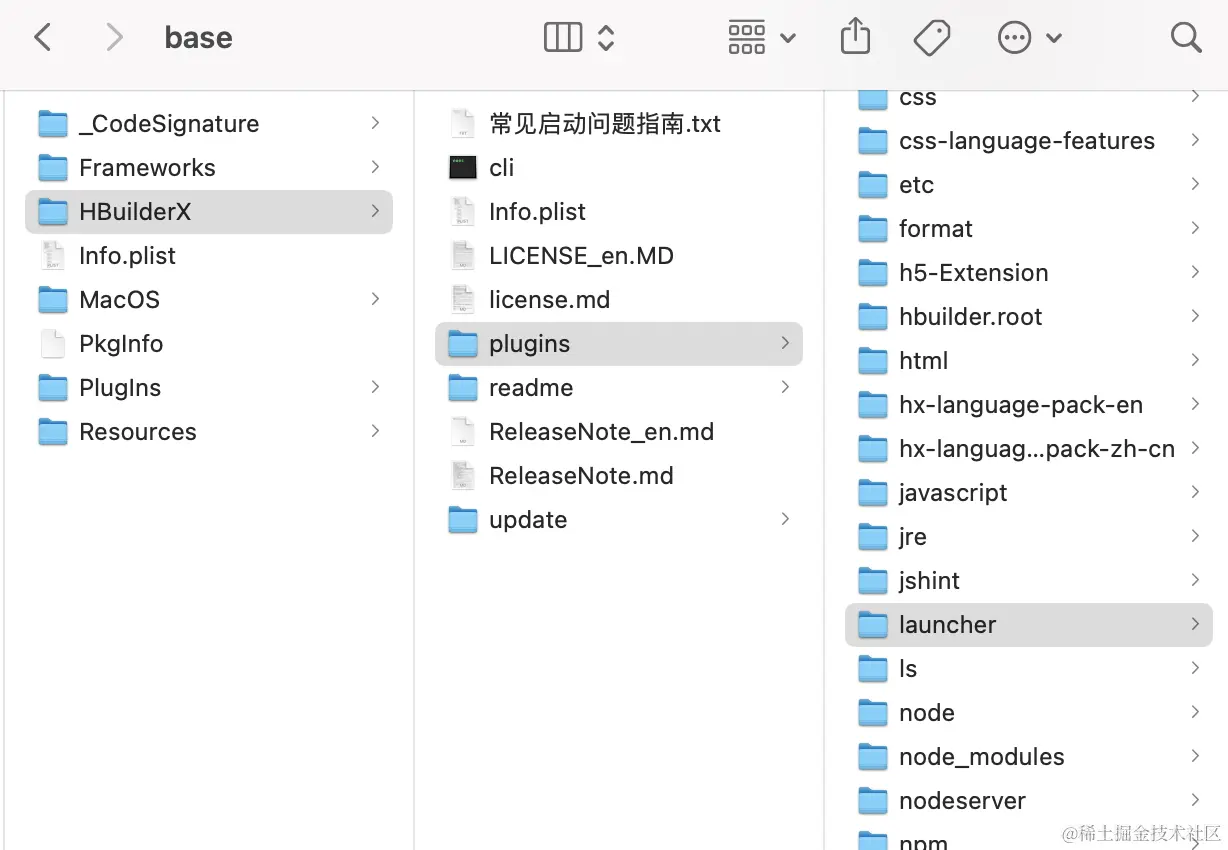Select the launcher folder icon
This screenshot has height=850, width=1228.
pos(873,625)
